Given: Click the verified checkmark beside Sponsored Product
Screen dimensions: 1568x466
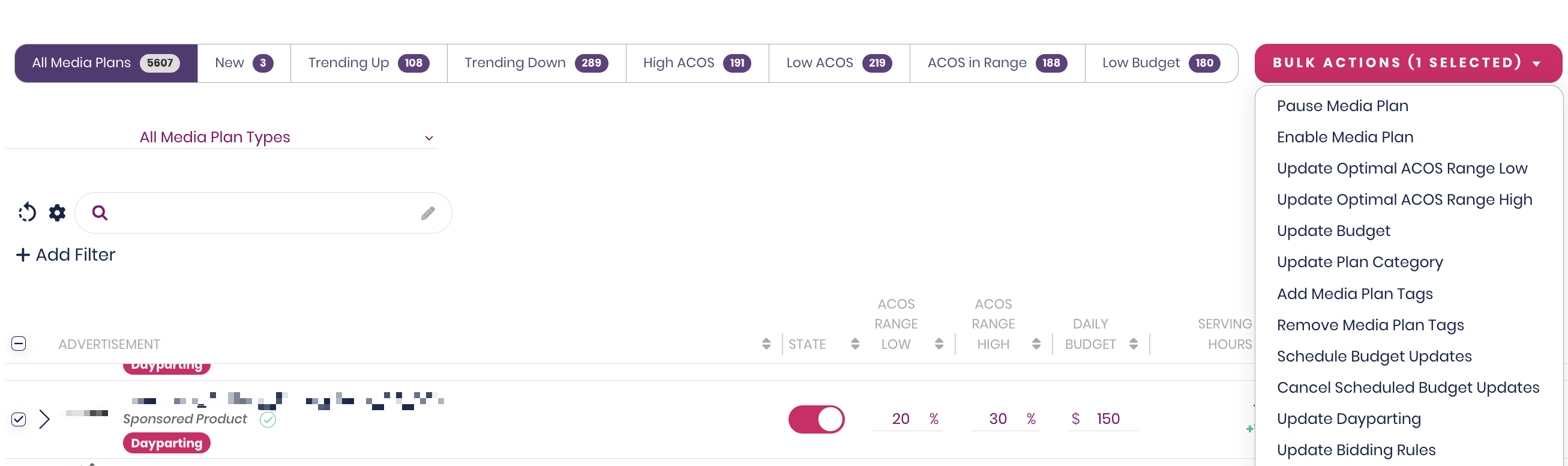Looking at the screenshot, I should (x=268, y=419).
